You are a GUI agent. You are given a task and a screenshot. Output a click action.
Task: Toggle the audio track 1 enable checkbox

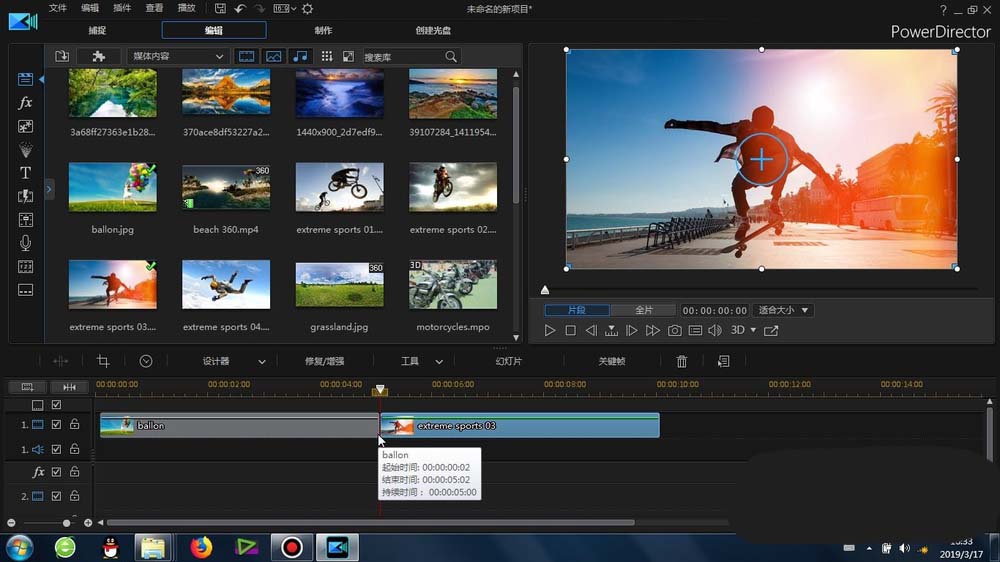[x=57, y=450]
